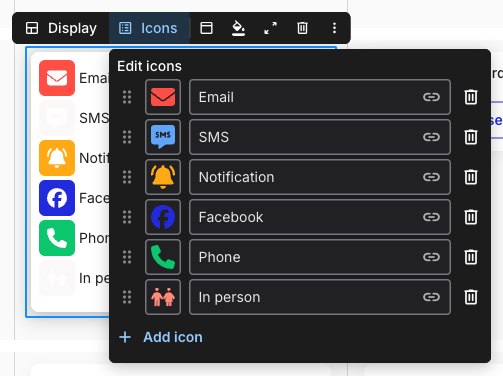
Task: Delete the Notification icon row
Action: click(x=471, y=177)
